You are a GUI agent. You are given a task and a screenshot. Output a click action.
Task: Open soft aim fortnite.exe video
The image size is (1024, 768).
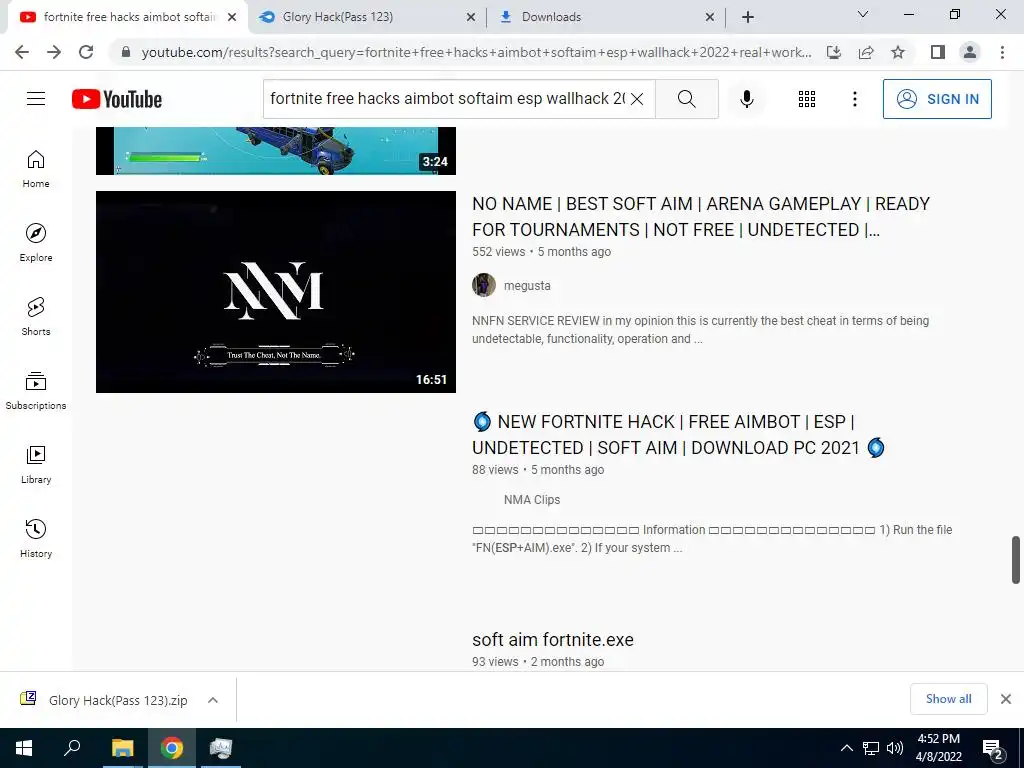click(552, 639)
